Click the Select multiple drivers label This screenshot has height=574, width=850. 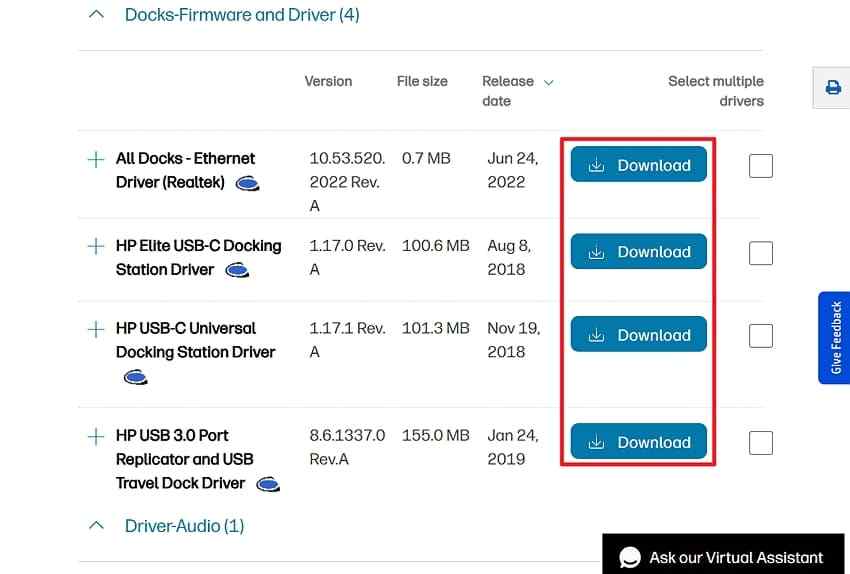coord(716,91)
